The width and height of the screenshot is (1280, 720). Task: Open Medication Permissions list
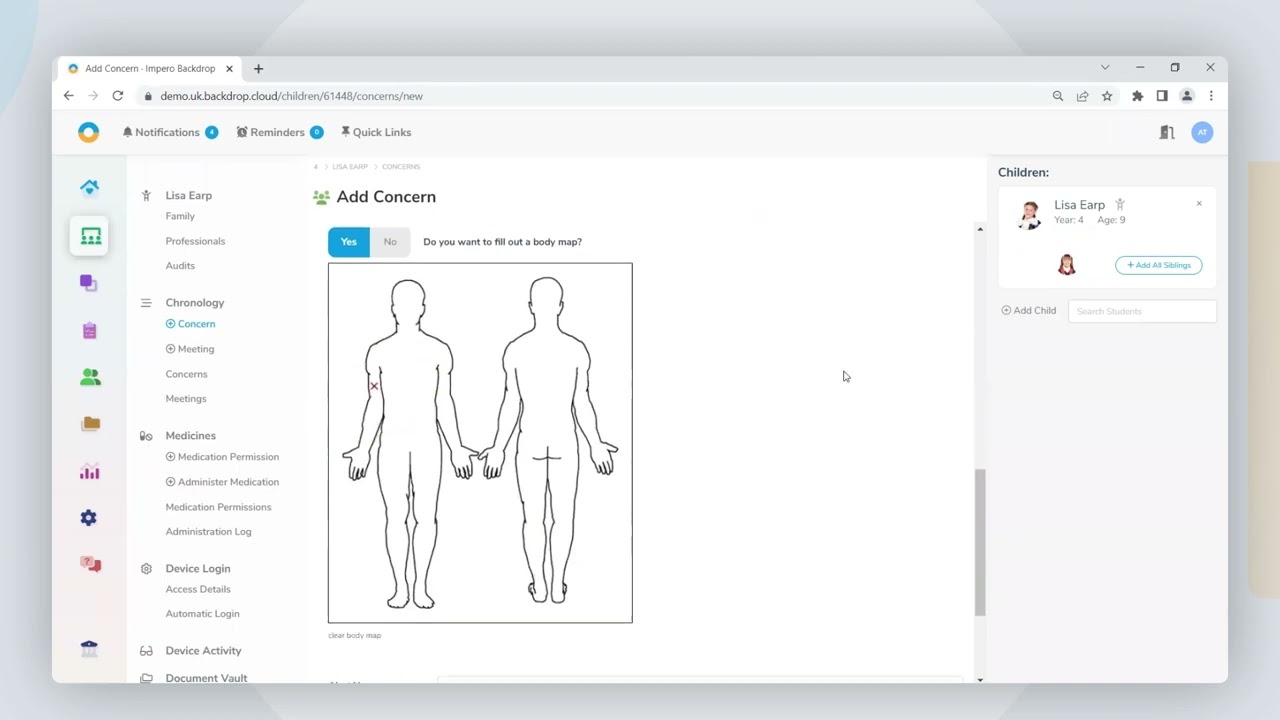(x=218, y=507)
